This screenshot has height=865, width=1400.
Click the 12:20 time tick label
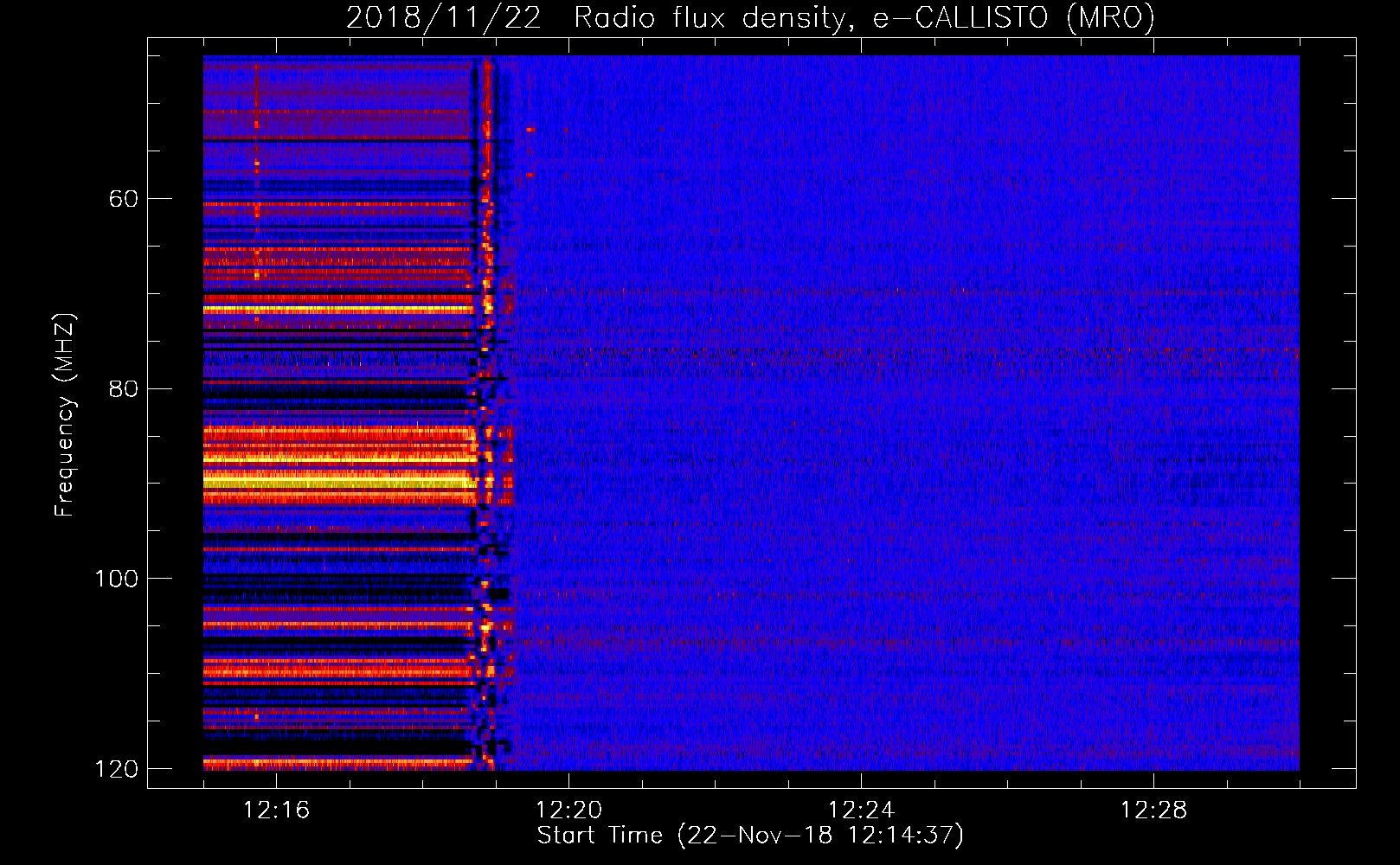pyautogui.click(x=569, y=811)
